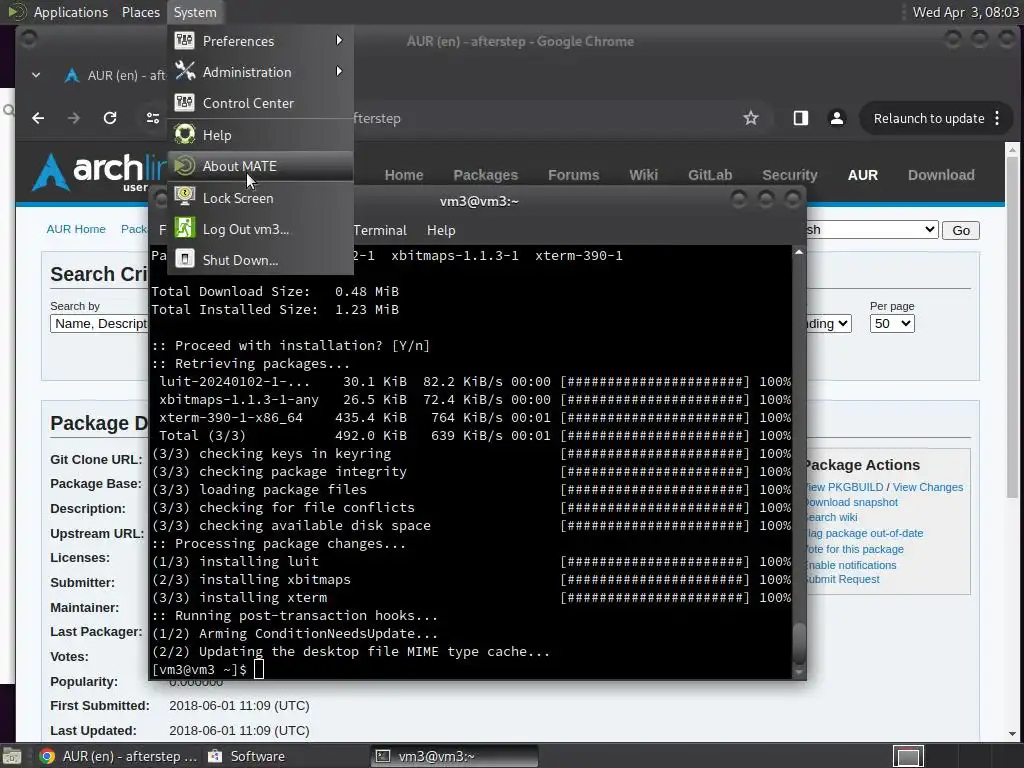Select Shut Down menu entry
The width and height of the screenshot is (1024, 768).
260,260
